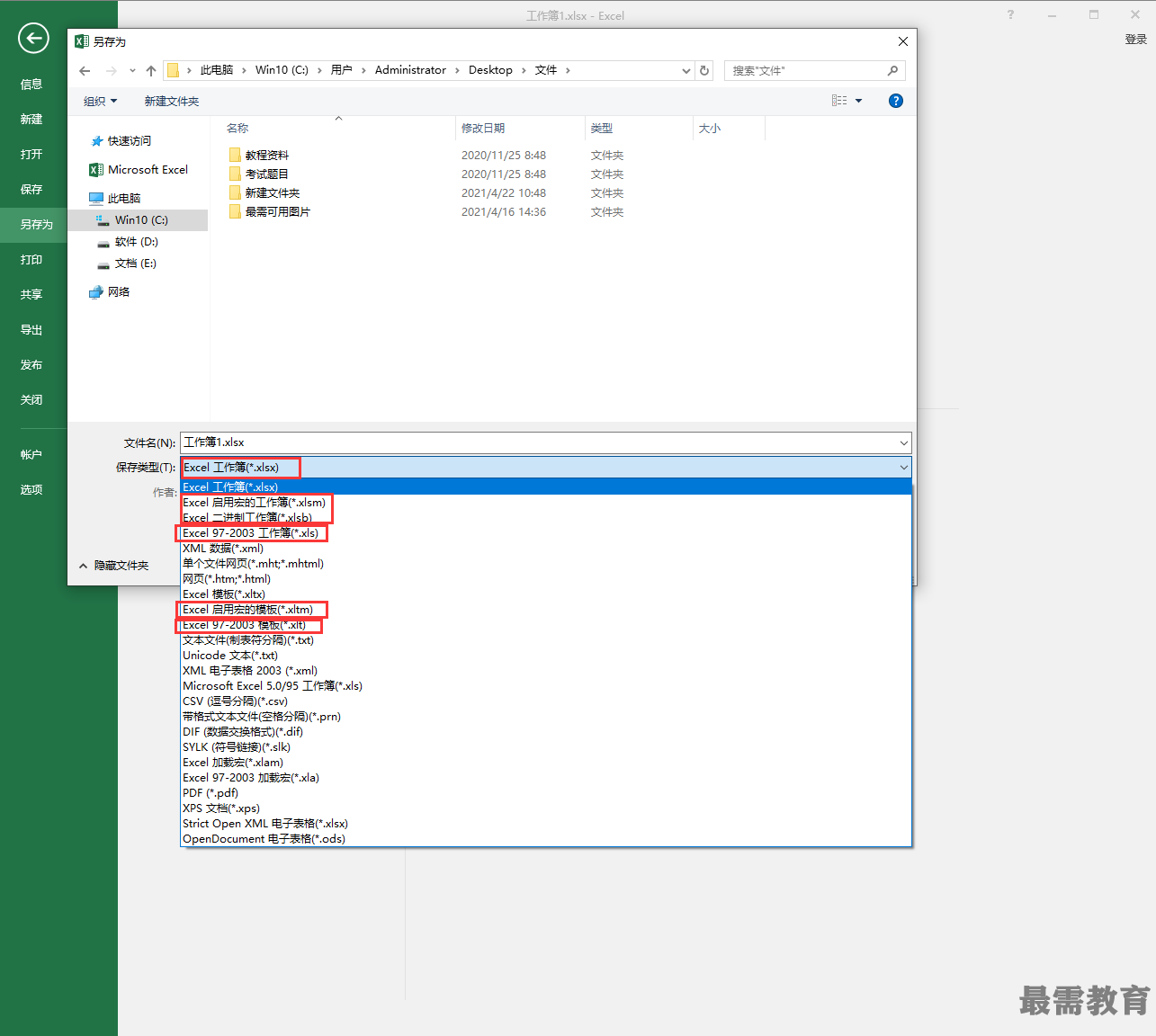1156x1036 pixels.
Task: Click the search magnifier icon
Action: pyautogui.click(x=892, y=70)
